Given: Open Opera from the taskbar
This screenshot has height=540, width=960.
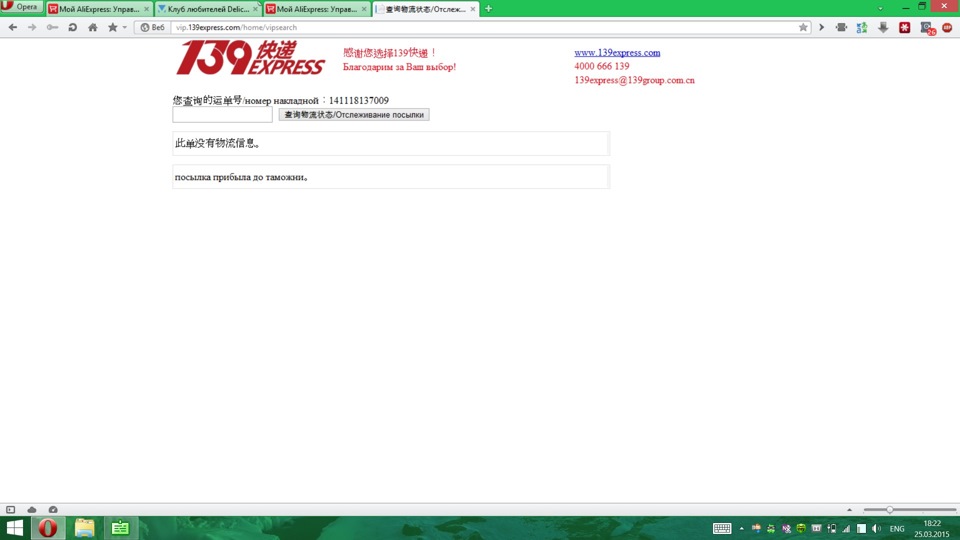Looking at the screenshot, I should tap(48, 528).
